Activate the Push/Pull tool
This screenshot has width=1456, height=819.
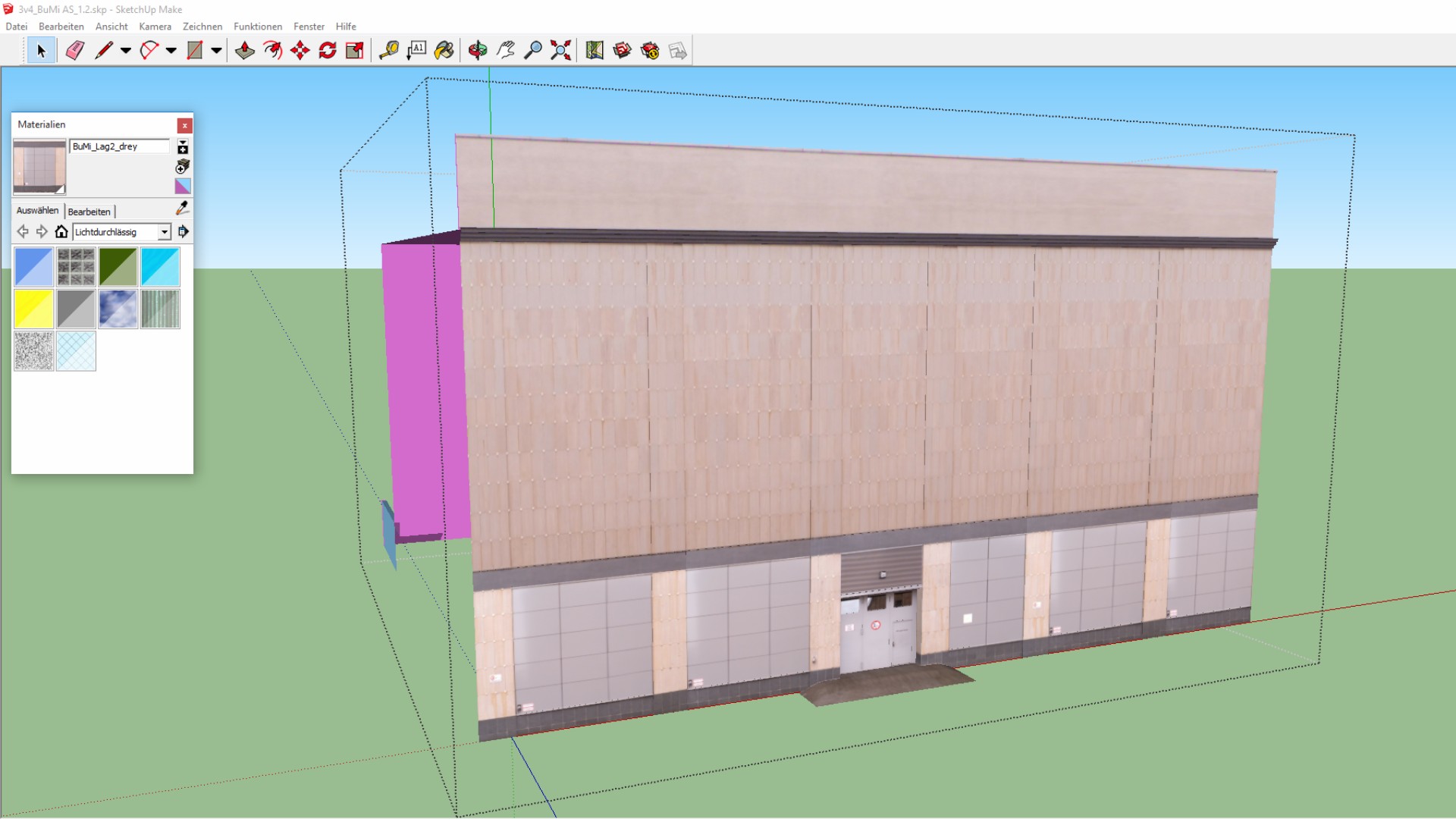(244, 51)
